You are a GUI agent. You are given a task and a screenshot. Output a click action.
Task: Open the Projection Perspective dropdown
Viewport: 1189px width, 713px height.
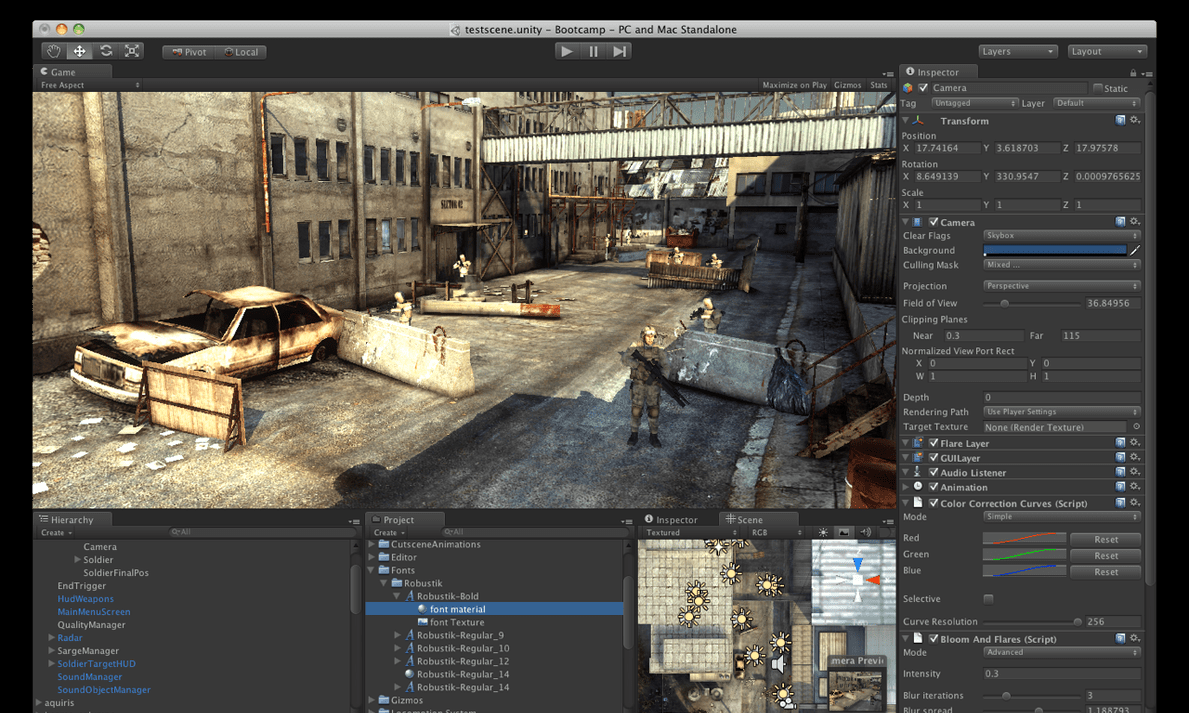click(1062, 286)
